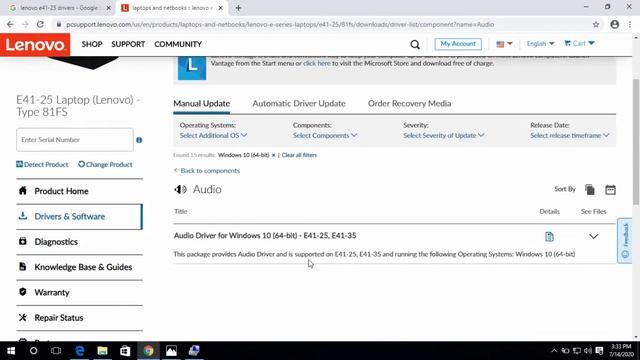Switch to the Order Recovery Media tab
Screen dimensions: 640x360
409,104
